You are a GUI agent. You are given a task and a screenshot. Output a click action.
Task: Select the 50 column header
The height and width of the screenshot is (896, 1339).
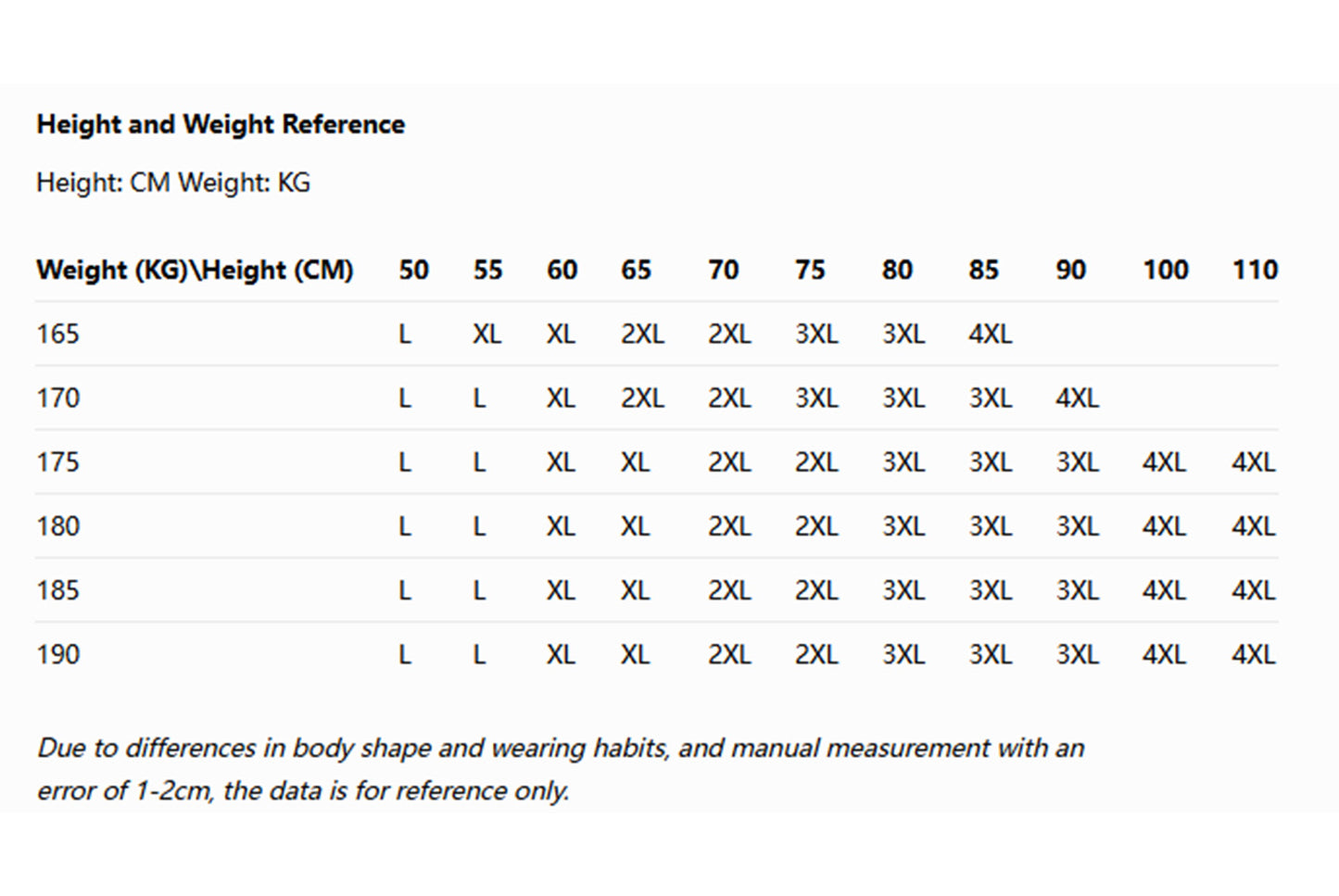(413, 270)
